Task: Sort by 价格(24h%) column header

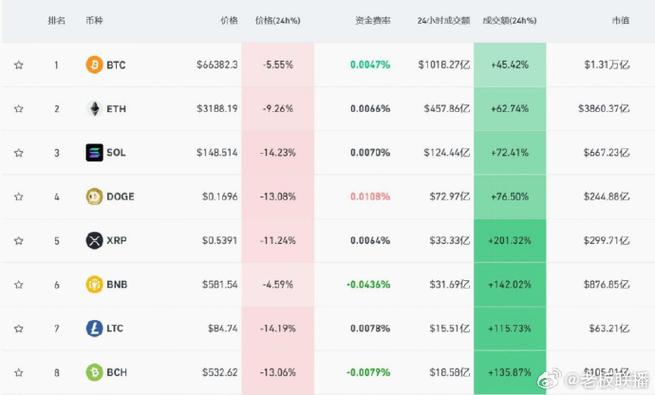Action: pos(278,20)
